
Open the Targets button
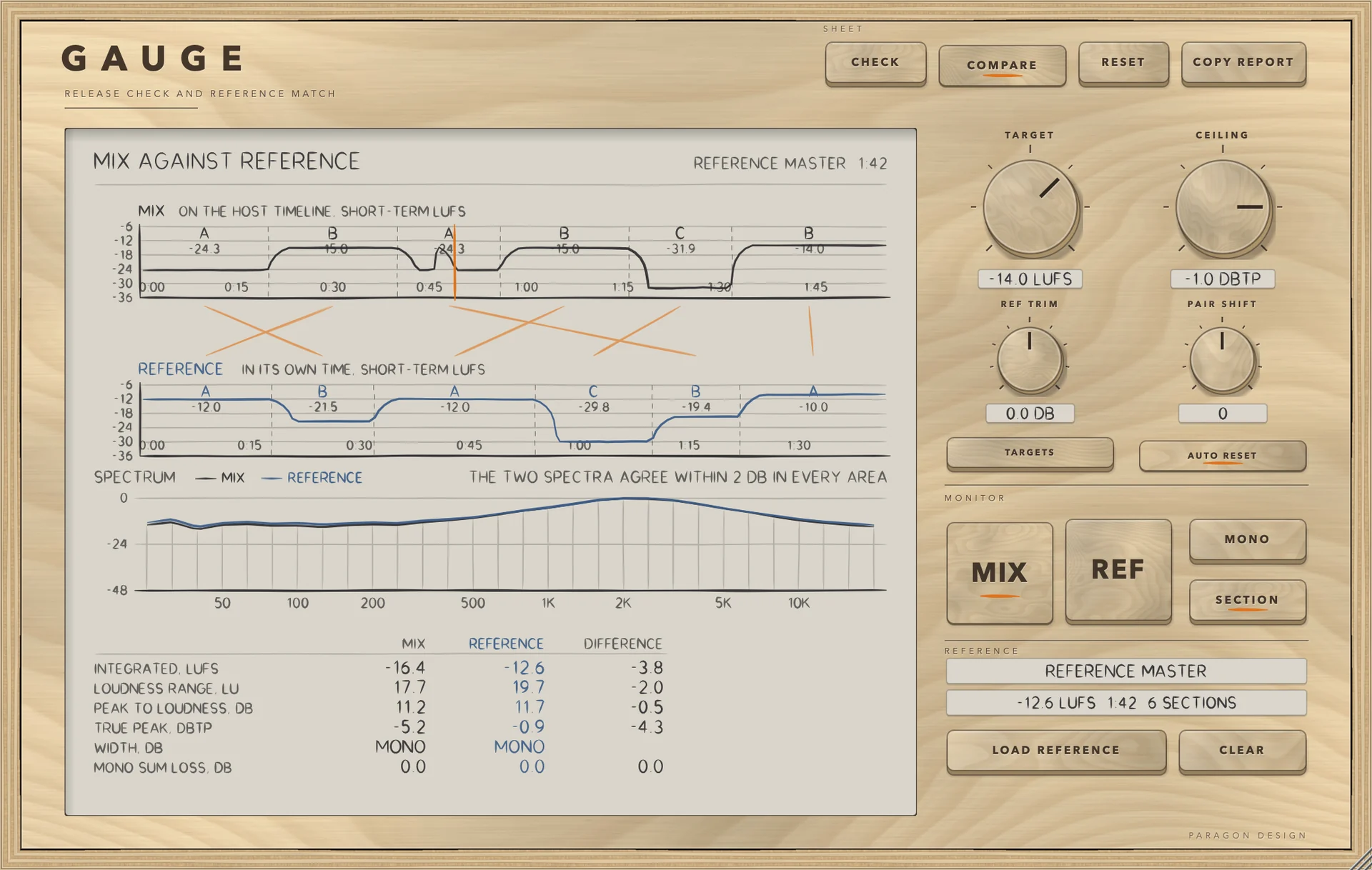coord(1030,453)
